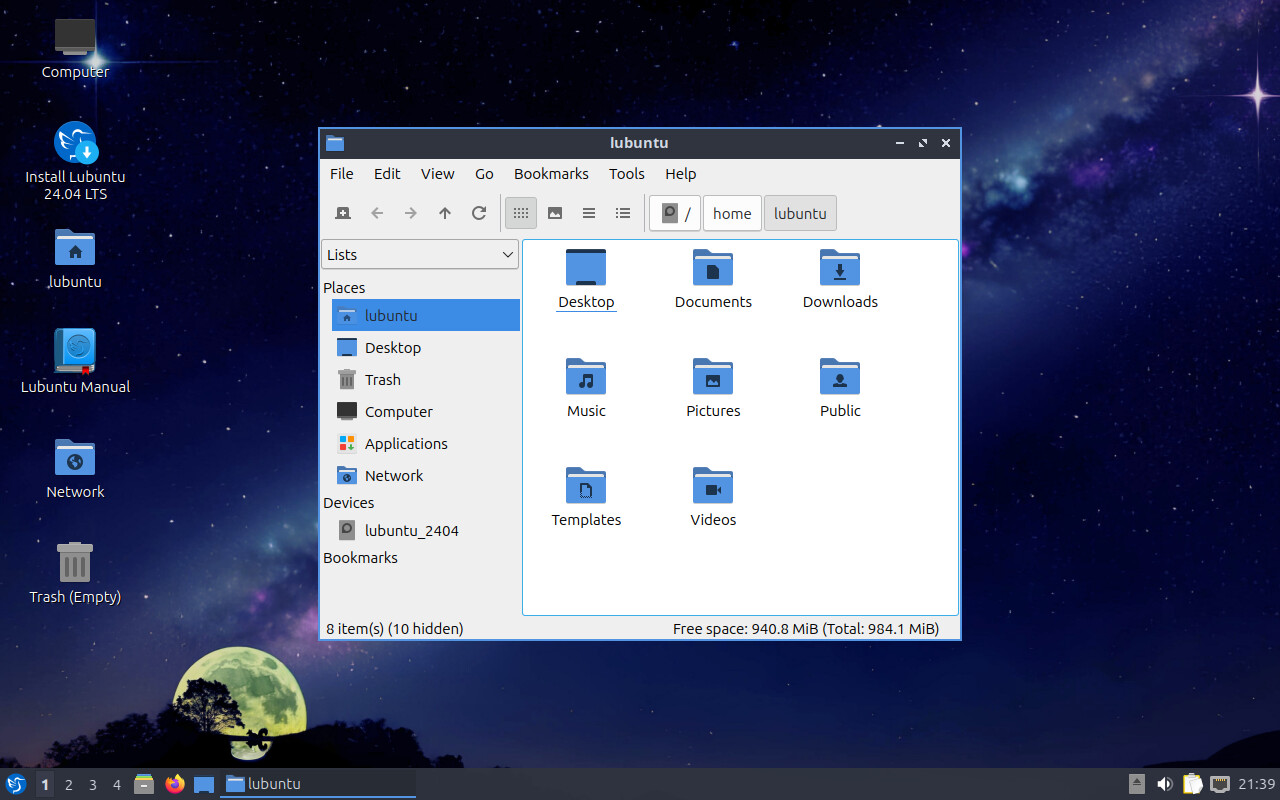1280x800 pixels.
Task: Launch Firefox from taskbar
Action: pos(175,784)
